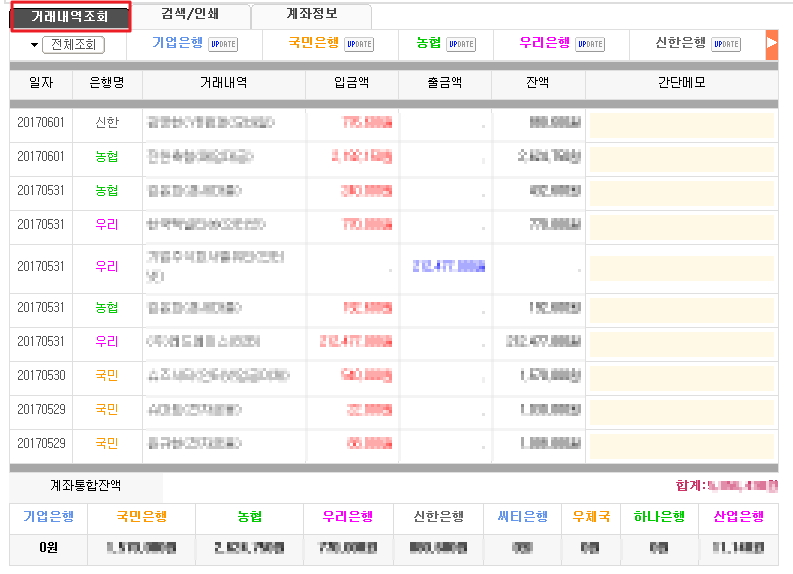Click UPDATE icon next to 기업은행
Viewport: 793px width, 574px height.
[223, 45]
